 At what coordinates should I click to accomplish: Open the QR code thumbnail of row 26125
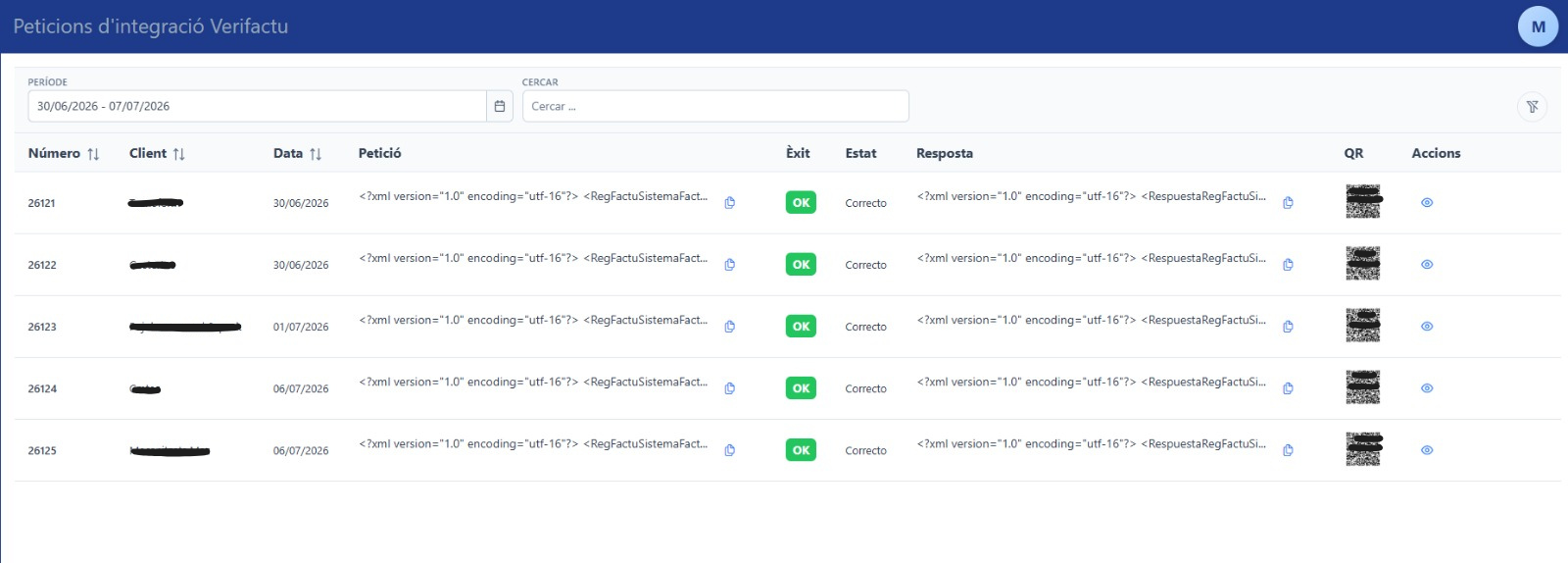[1363, 448]
